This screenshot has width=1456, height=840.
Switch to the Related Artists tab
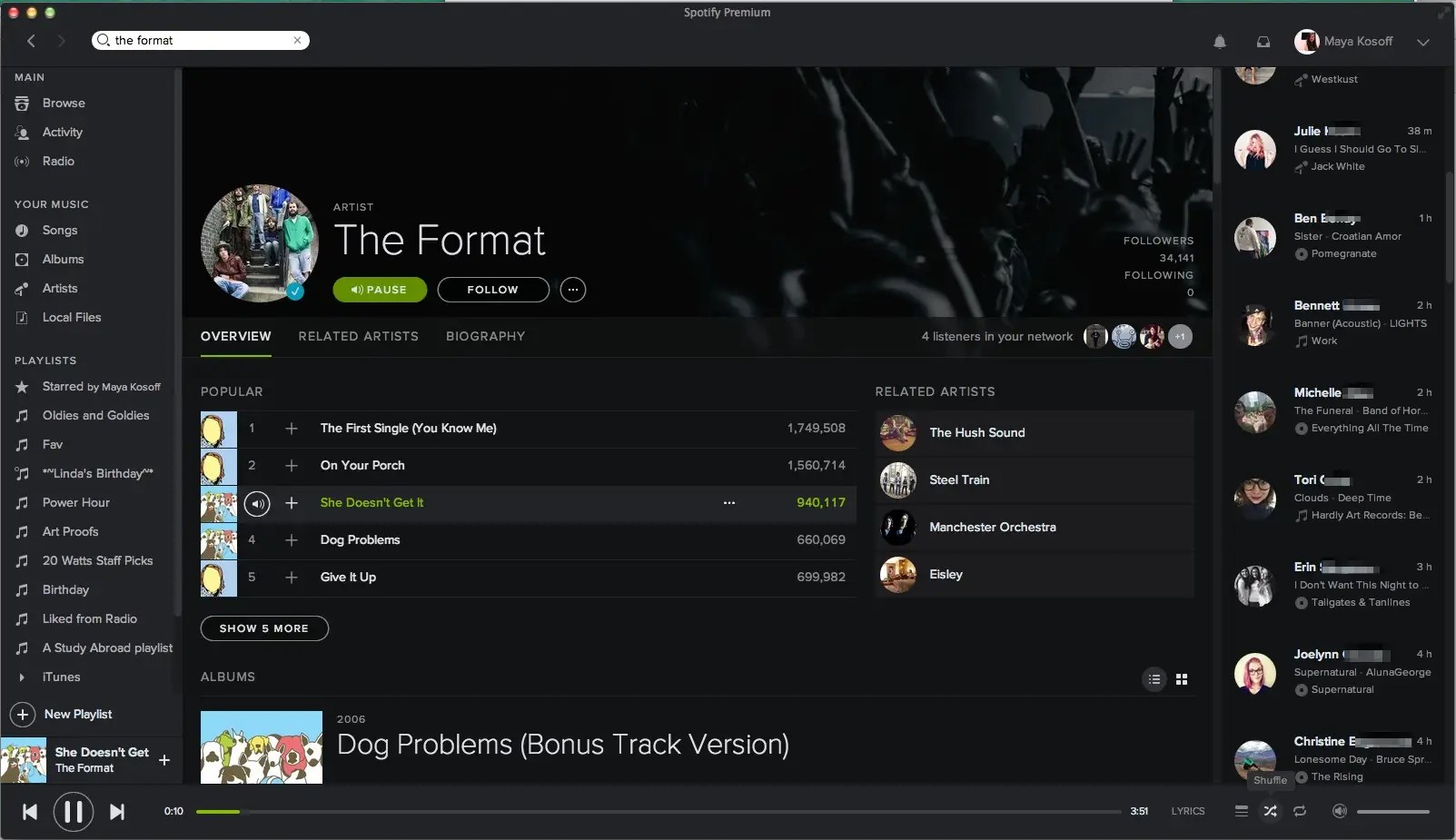point(359,336)
